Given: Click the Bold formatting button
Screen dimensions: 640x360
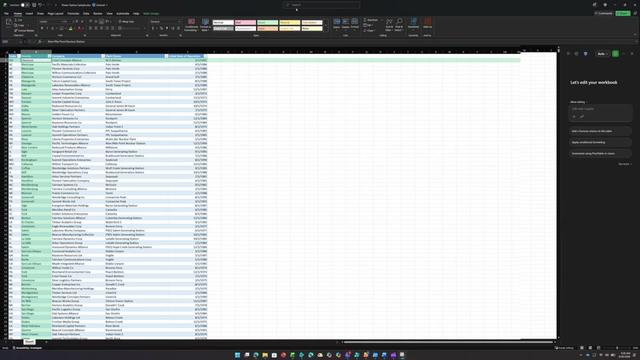Looking at the screenshot, I should (42, 29).
